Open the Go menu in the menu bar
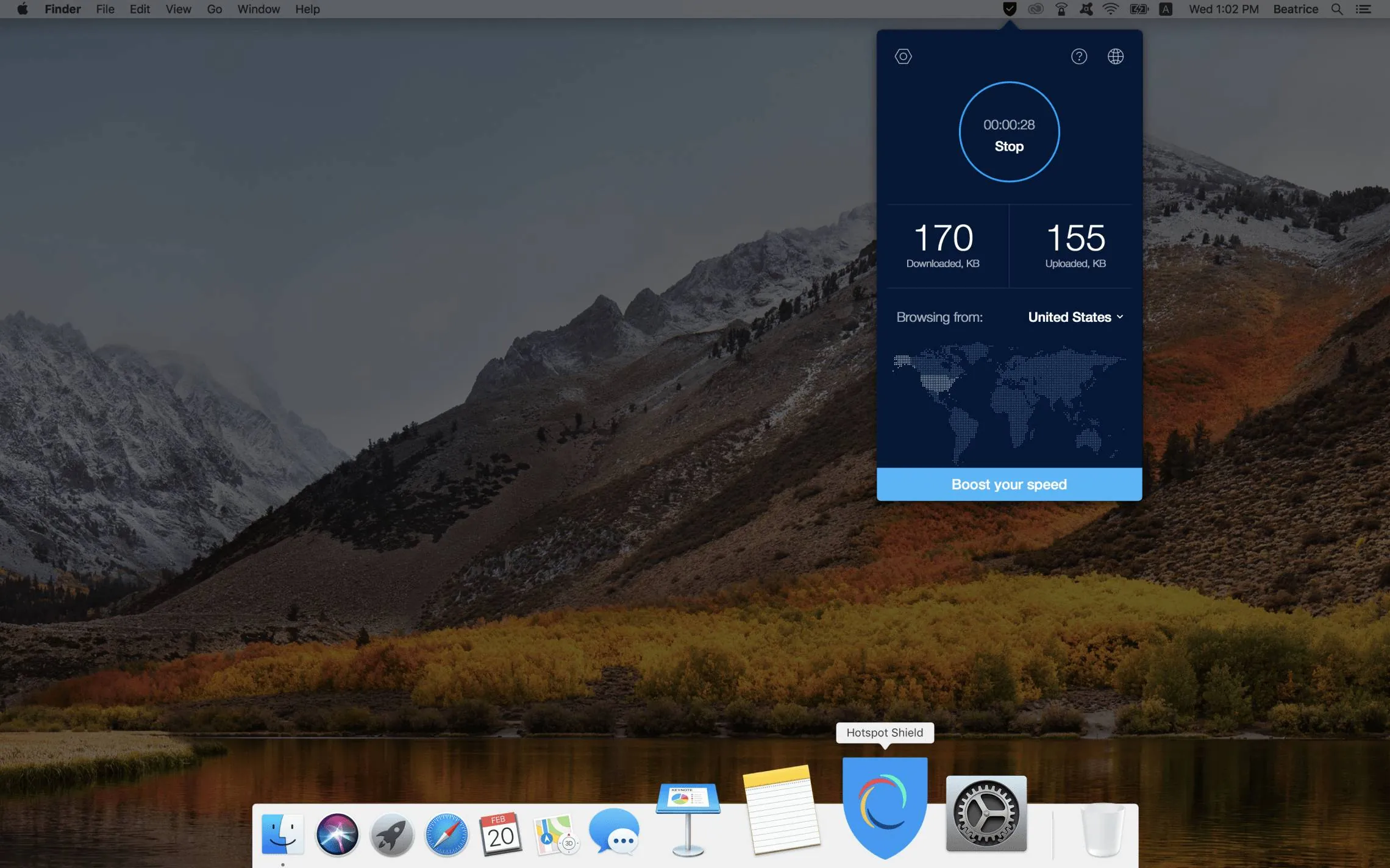Viewport: 1390px width, 868px height. tap(213, 9)
